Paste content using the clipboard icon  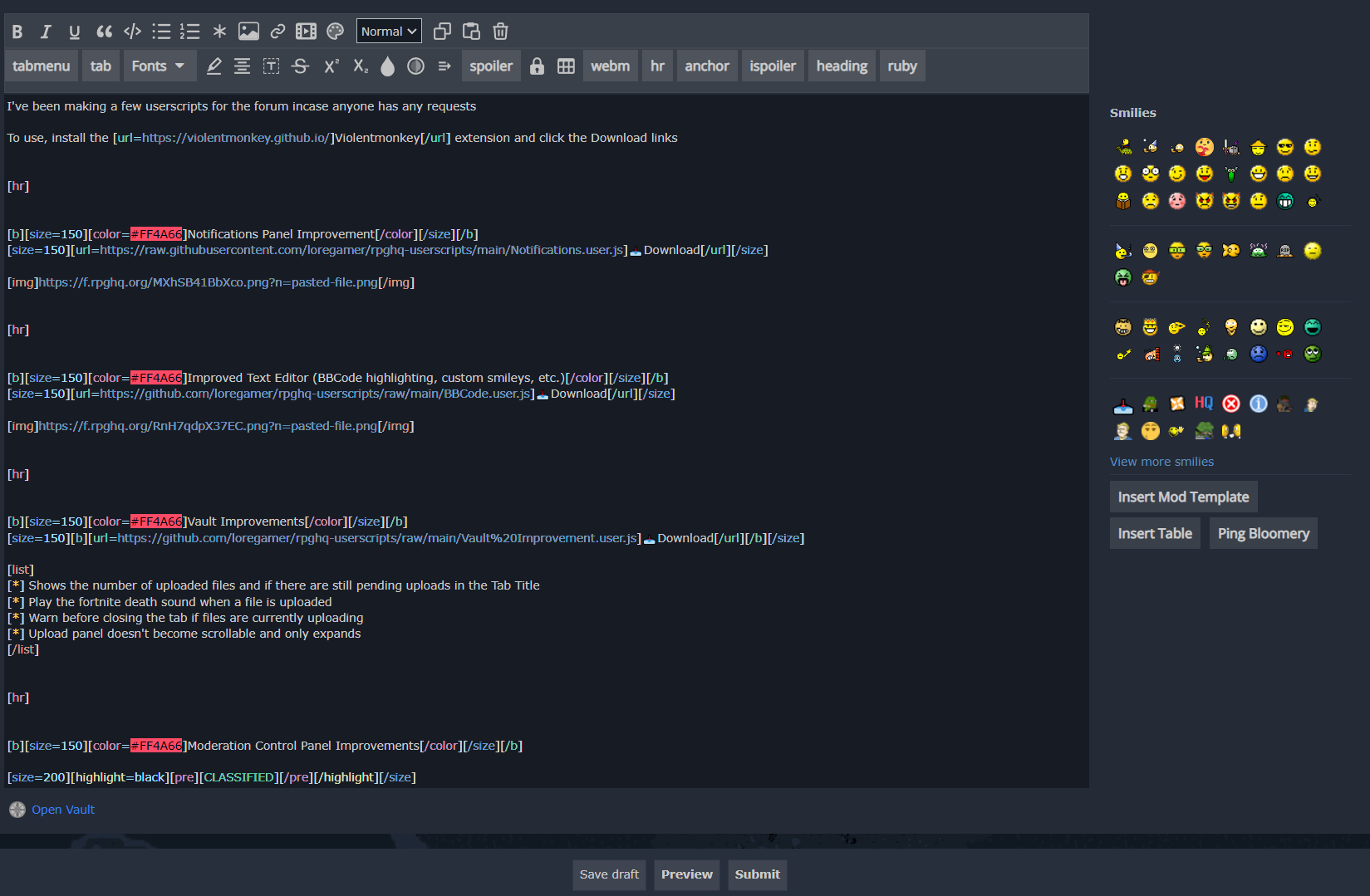tap(471, 32)
